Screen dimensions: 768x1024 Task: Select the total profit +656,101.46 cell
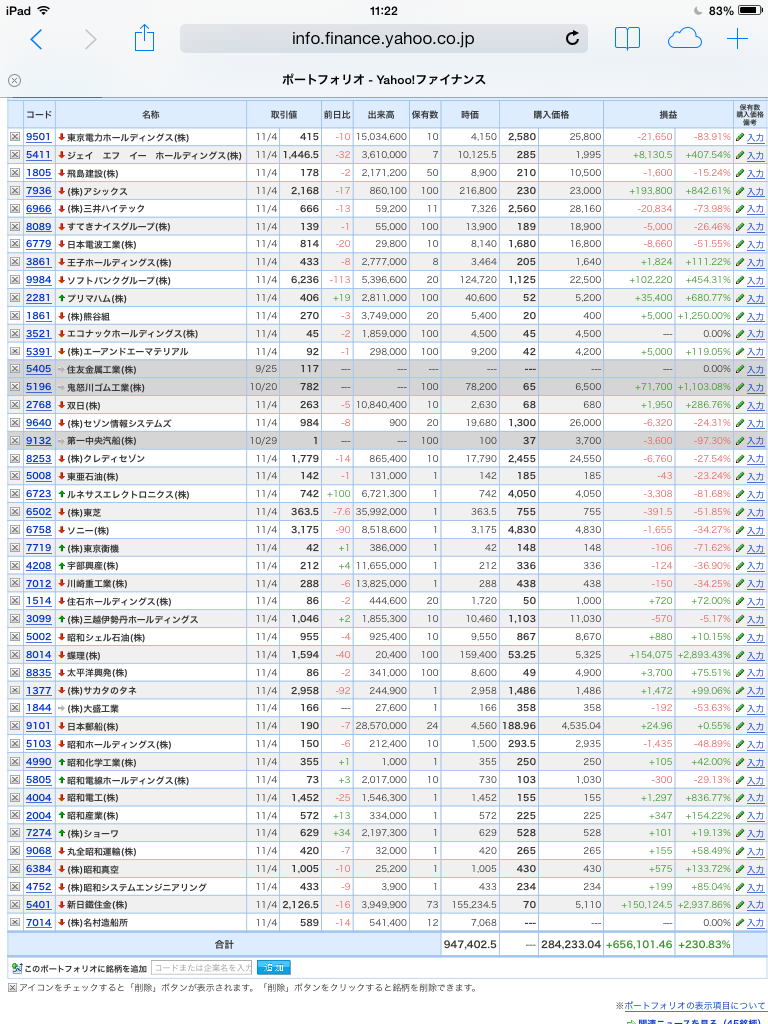pyautogui.click(x=639, y=944)
